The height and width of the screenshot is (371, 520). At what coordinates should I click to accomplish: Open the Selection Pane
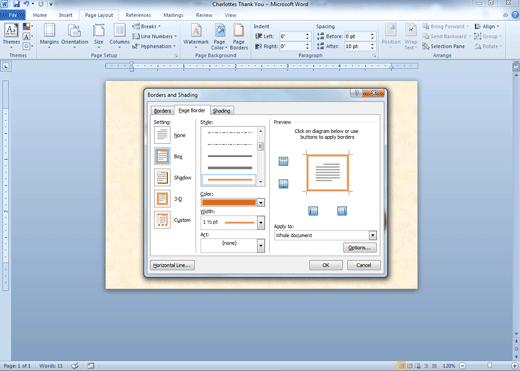(444, 46)
